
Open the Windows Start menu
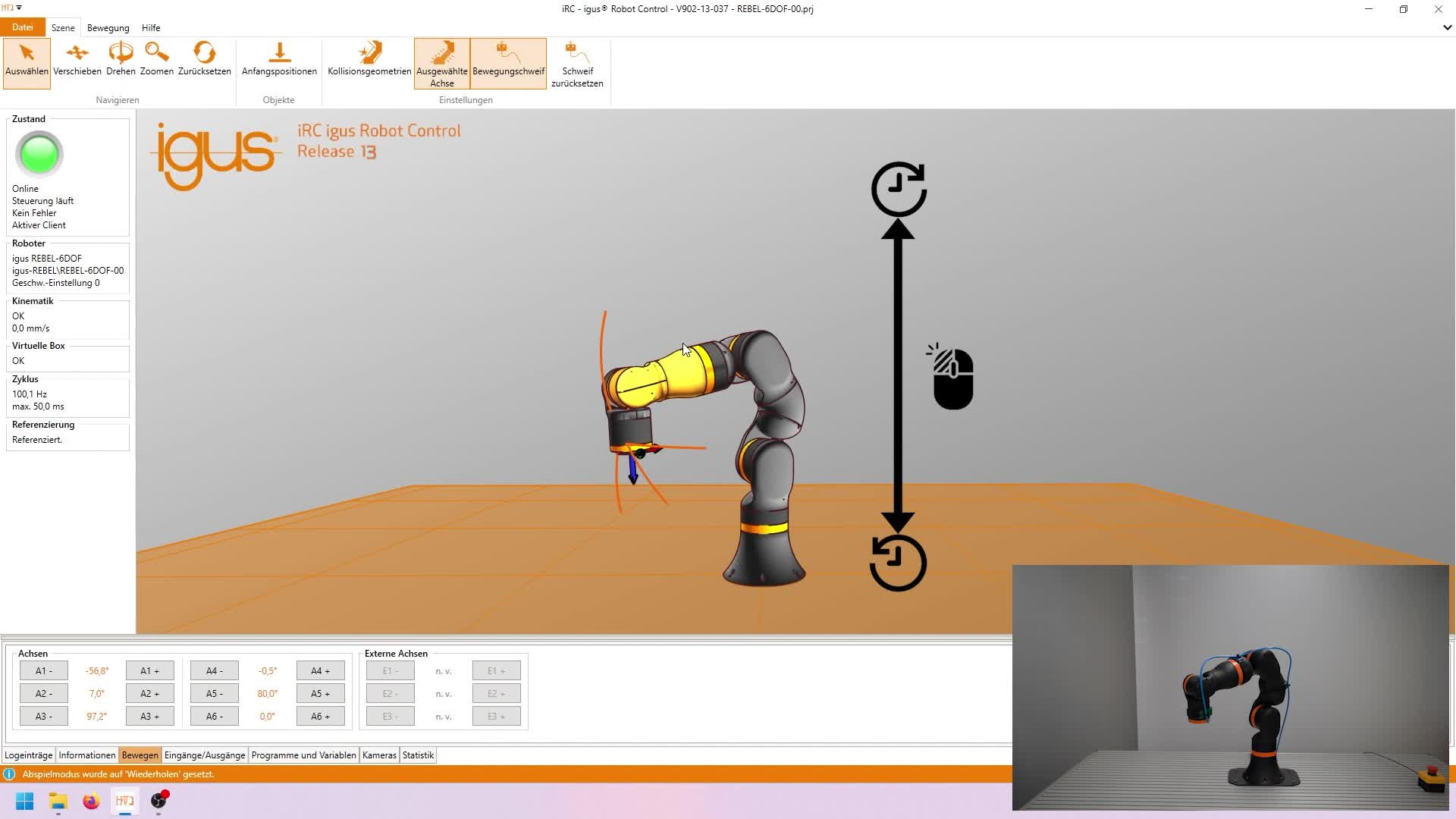click(x=25, y=801)
